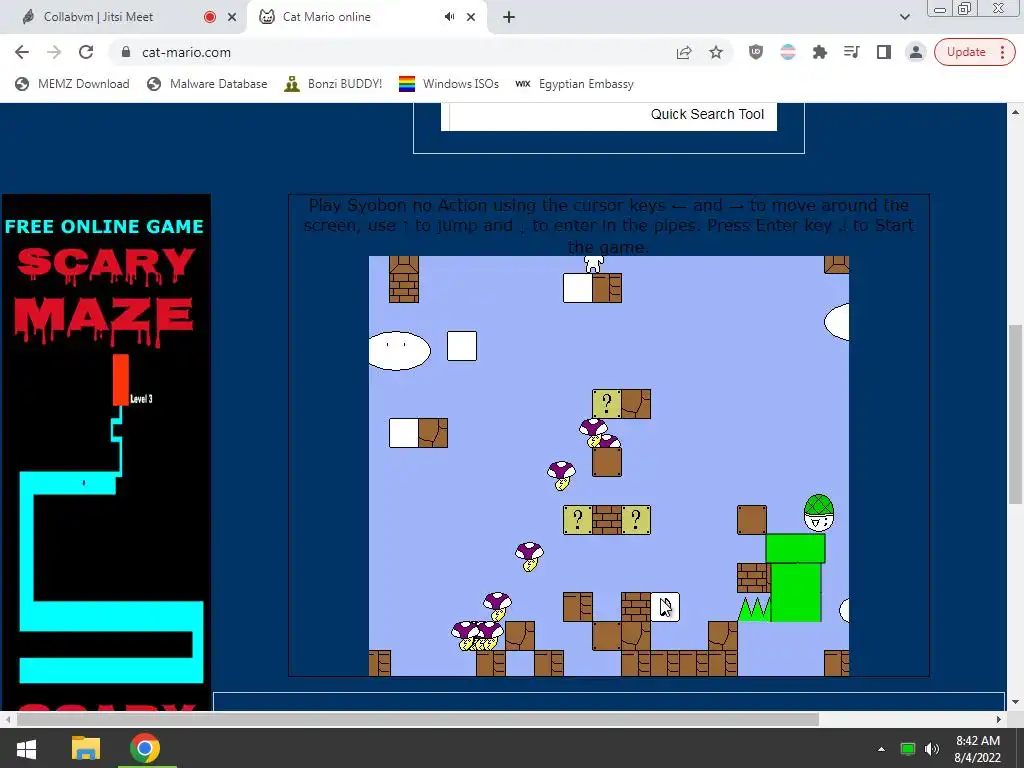Click the right question block in row

tap(636, 520)
